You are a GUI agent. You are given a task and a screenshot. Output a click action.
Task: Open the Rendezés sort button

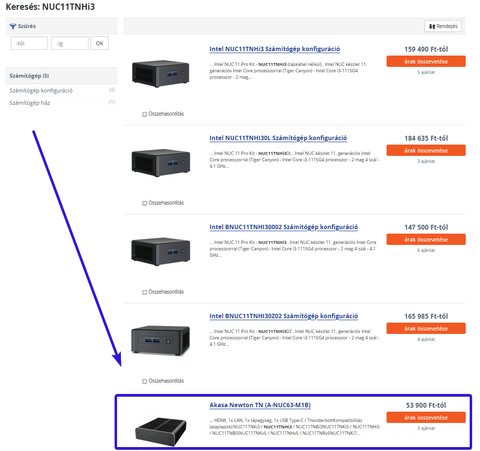point(443,26)
